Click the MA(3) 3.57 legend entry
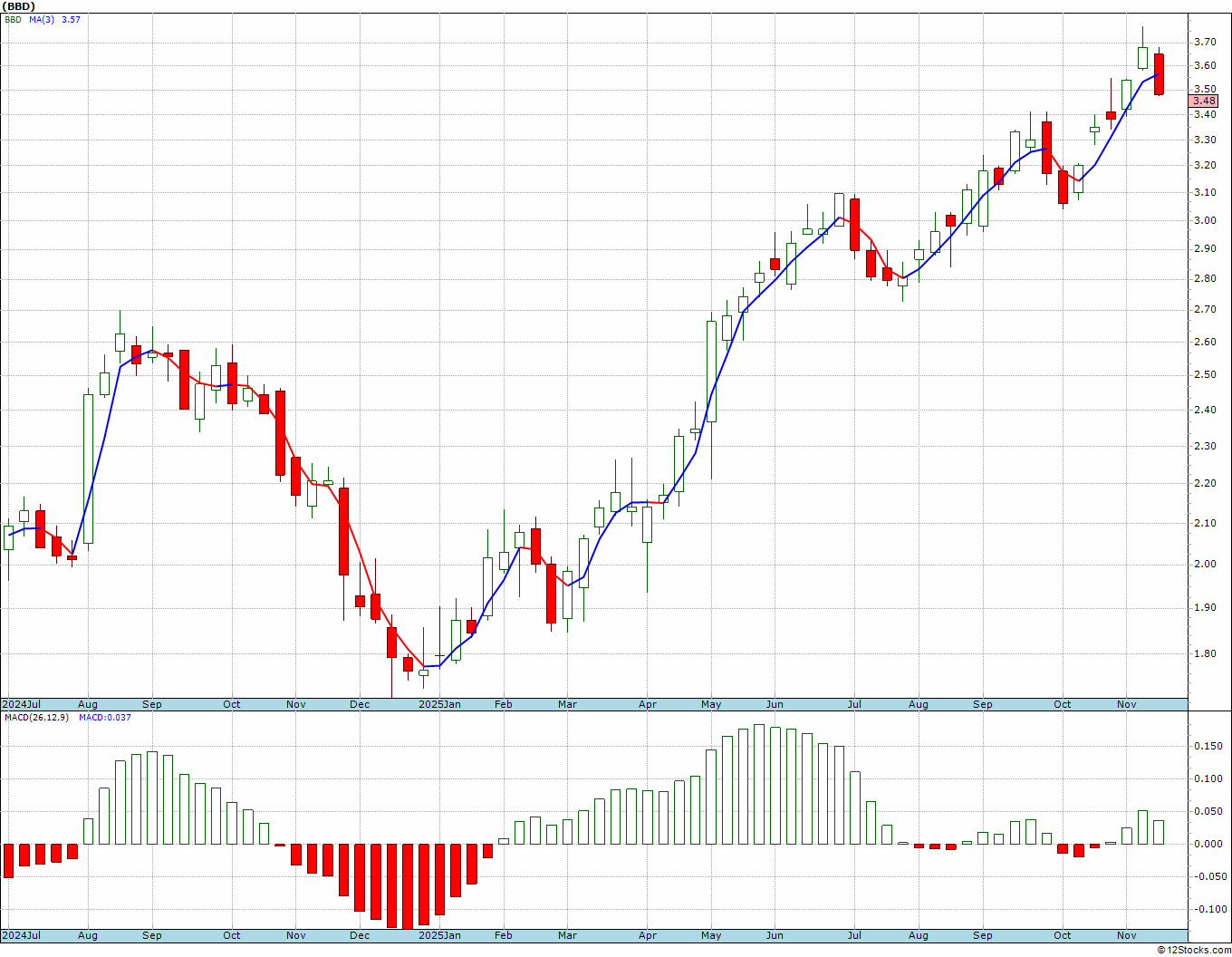The image size is (1232, 957). click(x=54, y=19)
